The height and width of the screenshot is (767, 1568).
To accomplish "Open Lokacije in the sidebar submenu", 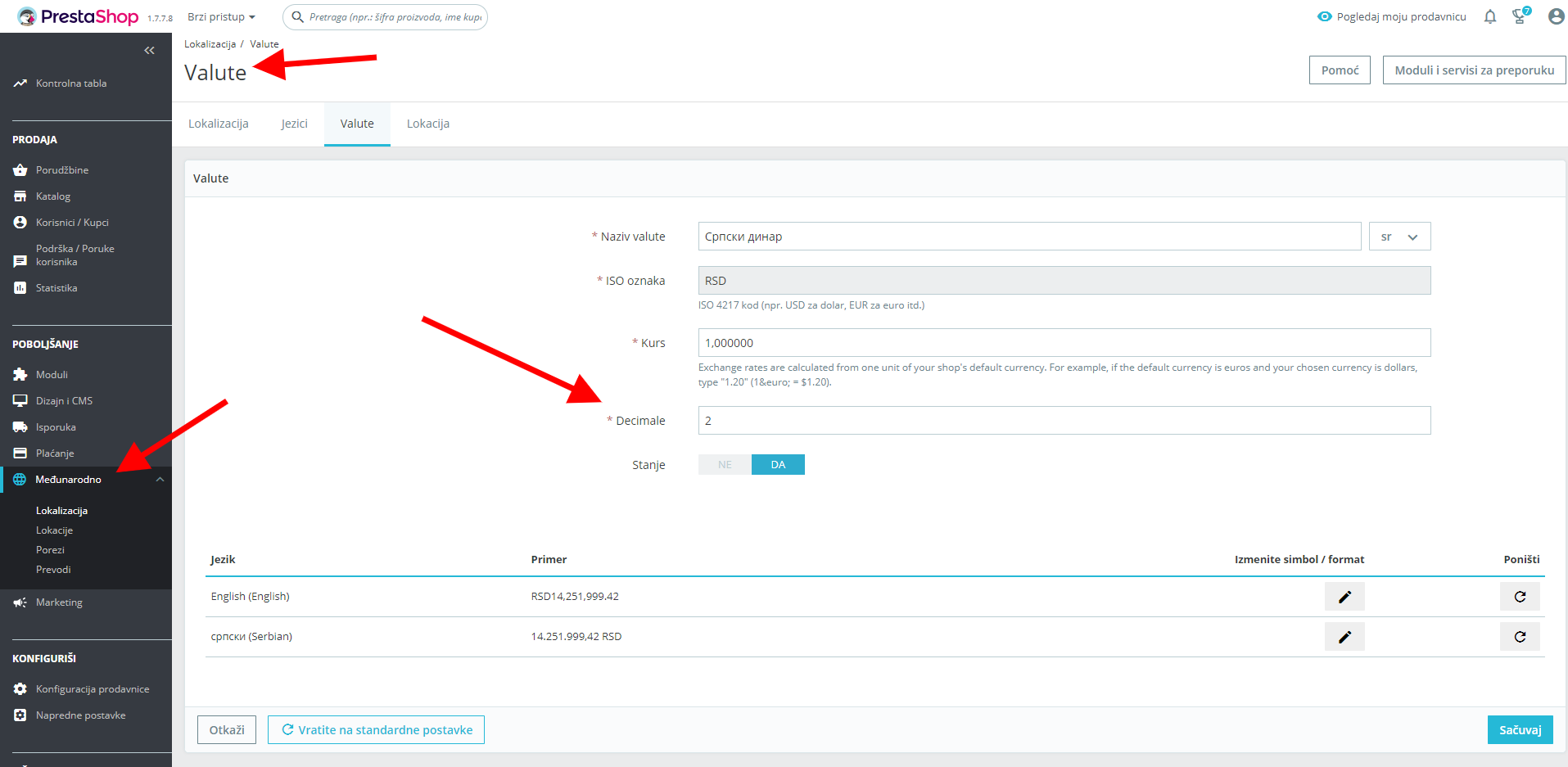I will click(x=54, y=530).
